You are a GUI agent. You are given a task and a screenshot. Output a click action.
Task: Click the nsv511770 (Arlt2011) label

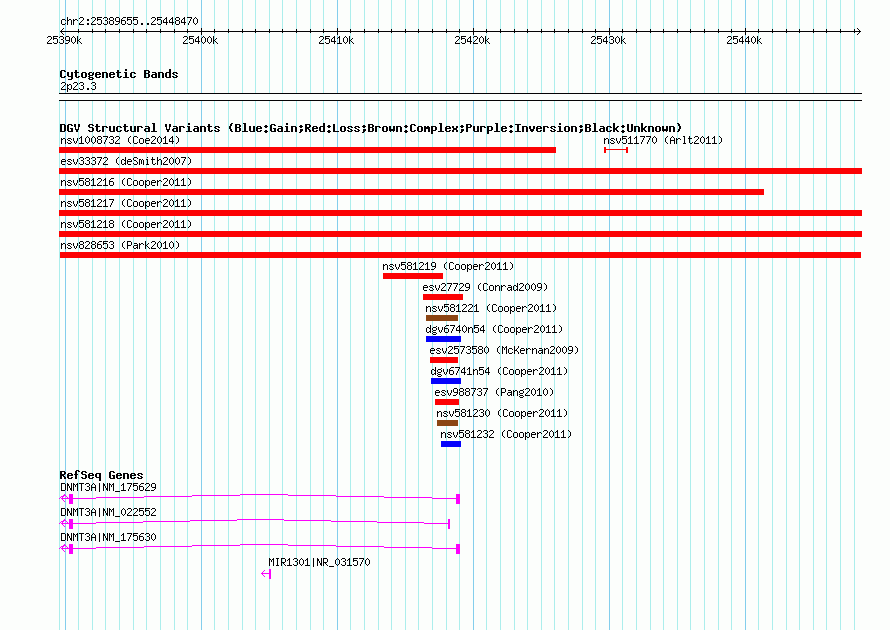(663, 140)
